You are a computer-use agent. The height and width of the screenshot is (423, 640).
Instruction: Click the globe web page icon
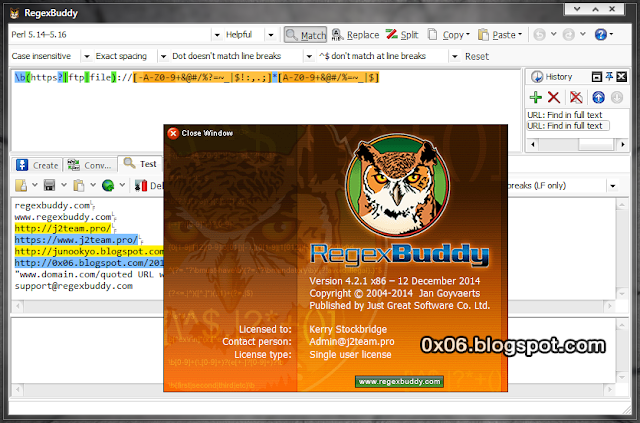(108, 185)
